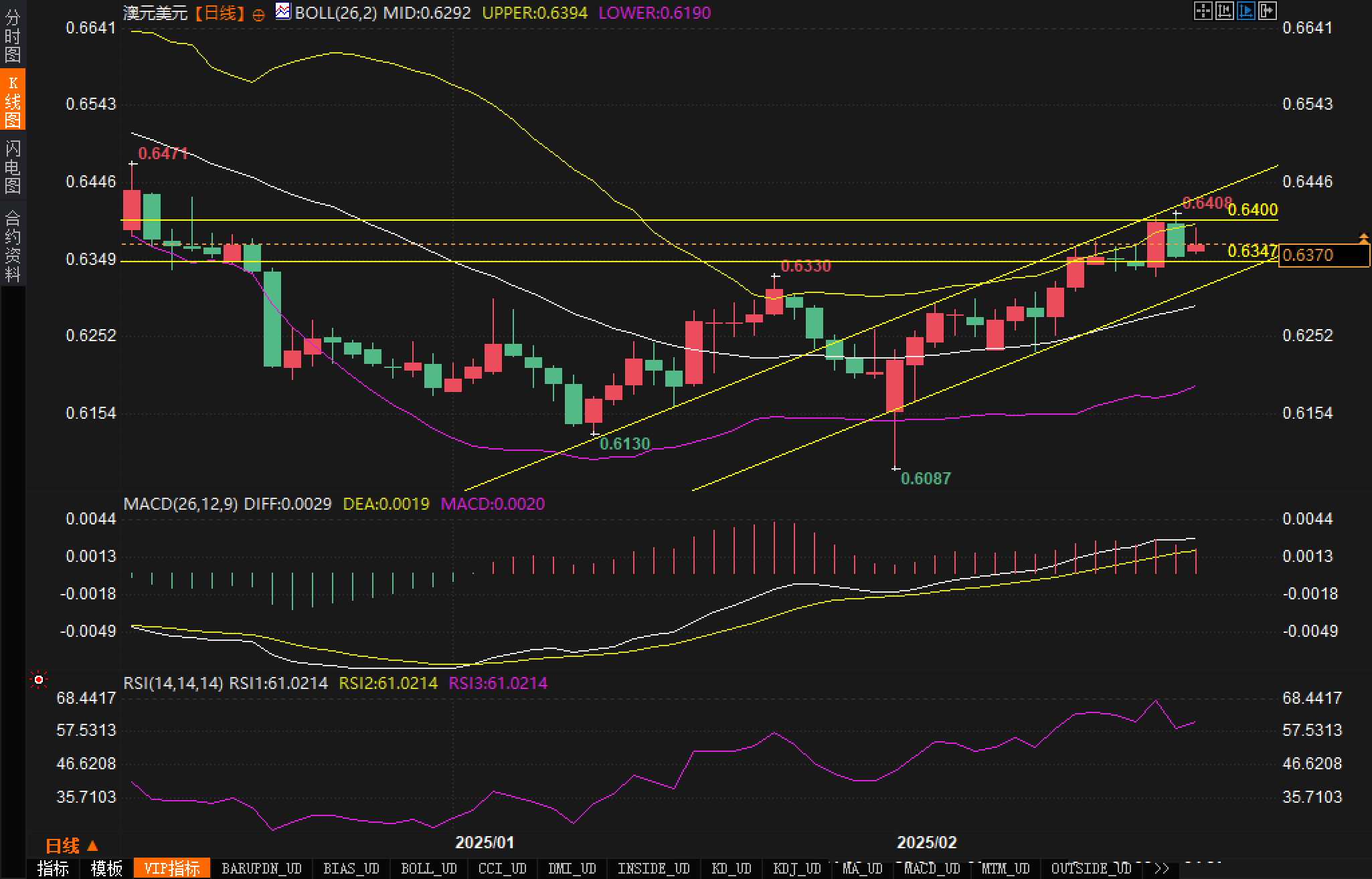Apply the KDJ_UD indicator
Viewport: 1372px width, 879px height.
click(x=796, y=869)
